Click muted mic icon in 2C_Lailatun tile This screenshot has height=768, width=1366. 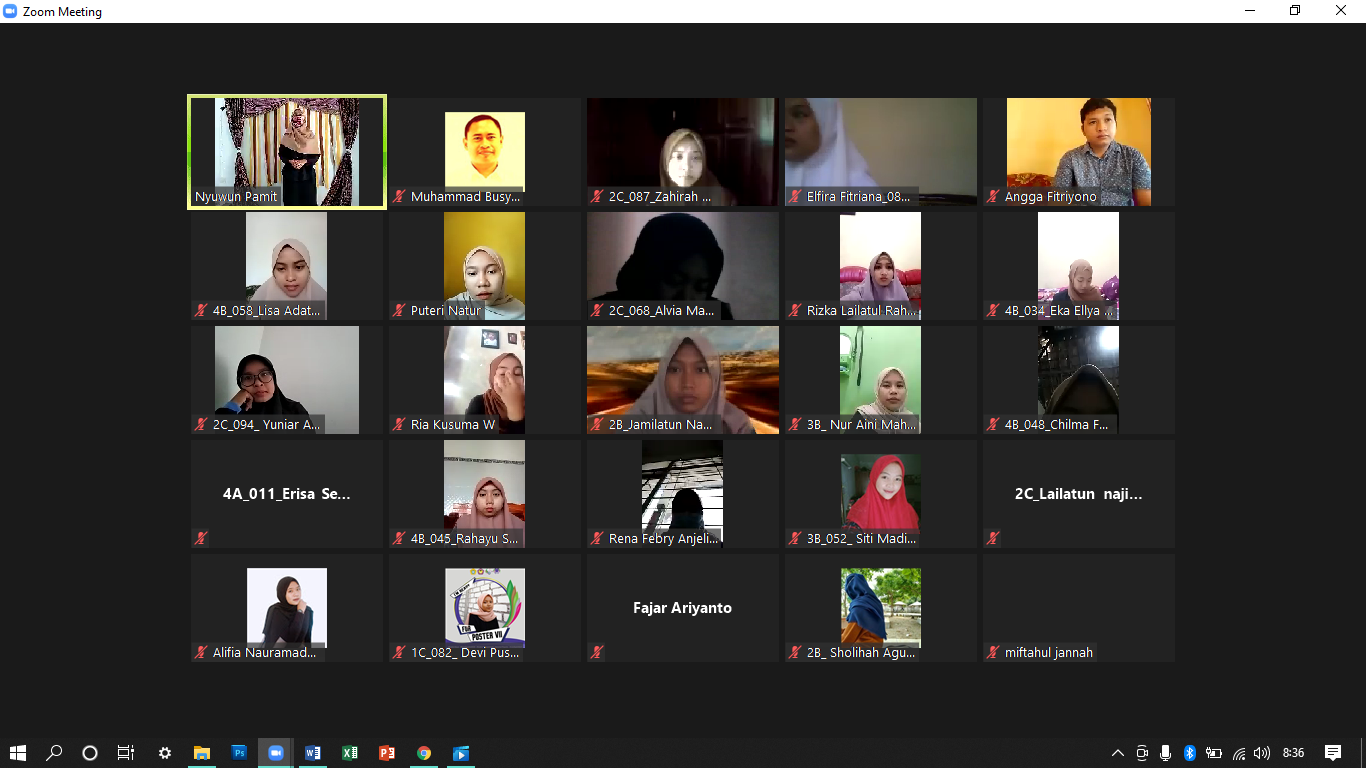(993, 538)
